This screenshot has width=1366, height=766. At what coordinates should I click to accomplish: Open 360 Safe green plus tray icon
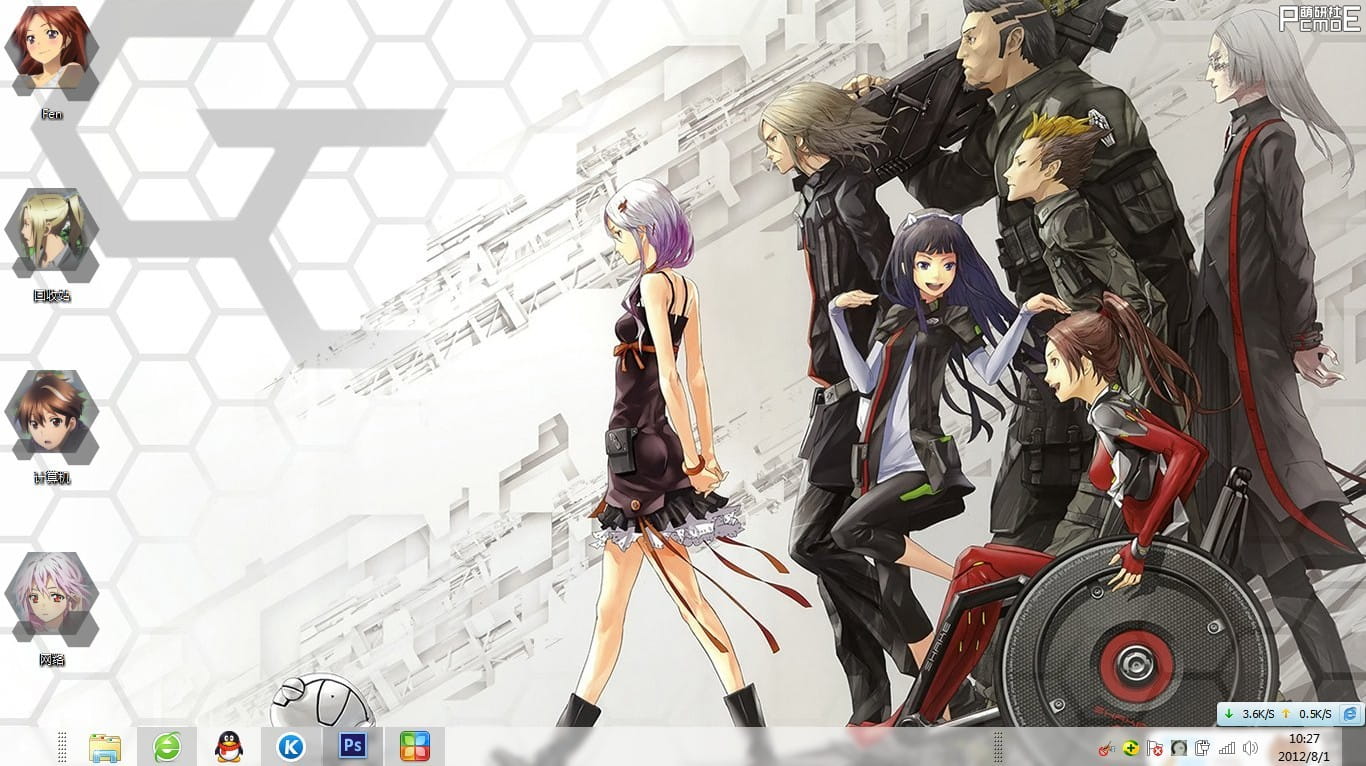click(1130, 748)
